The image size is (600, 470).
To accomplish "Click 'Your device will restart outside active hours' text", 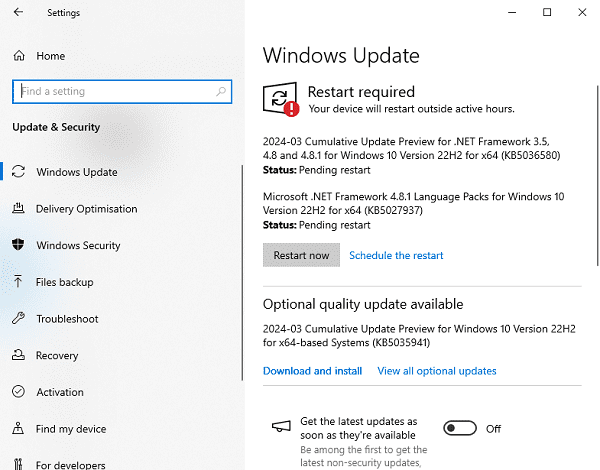I will (411, 109).
